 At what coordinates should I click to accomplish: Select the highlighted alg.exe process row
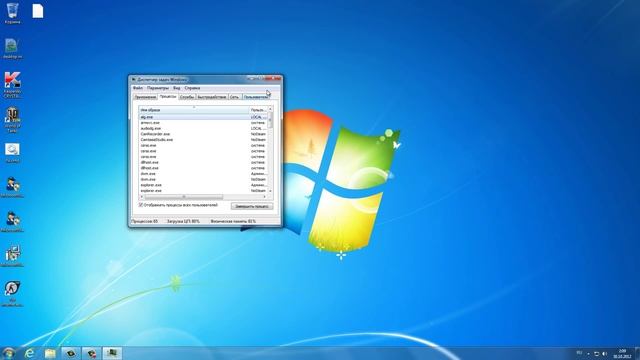tap(203, 117)
